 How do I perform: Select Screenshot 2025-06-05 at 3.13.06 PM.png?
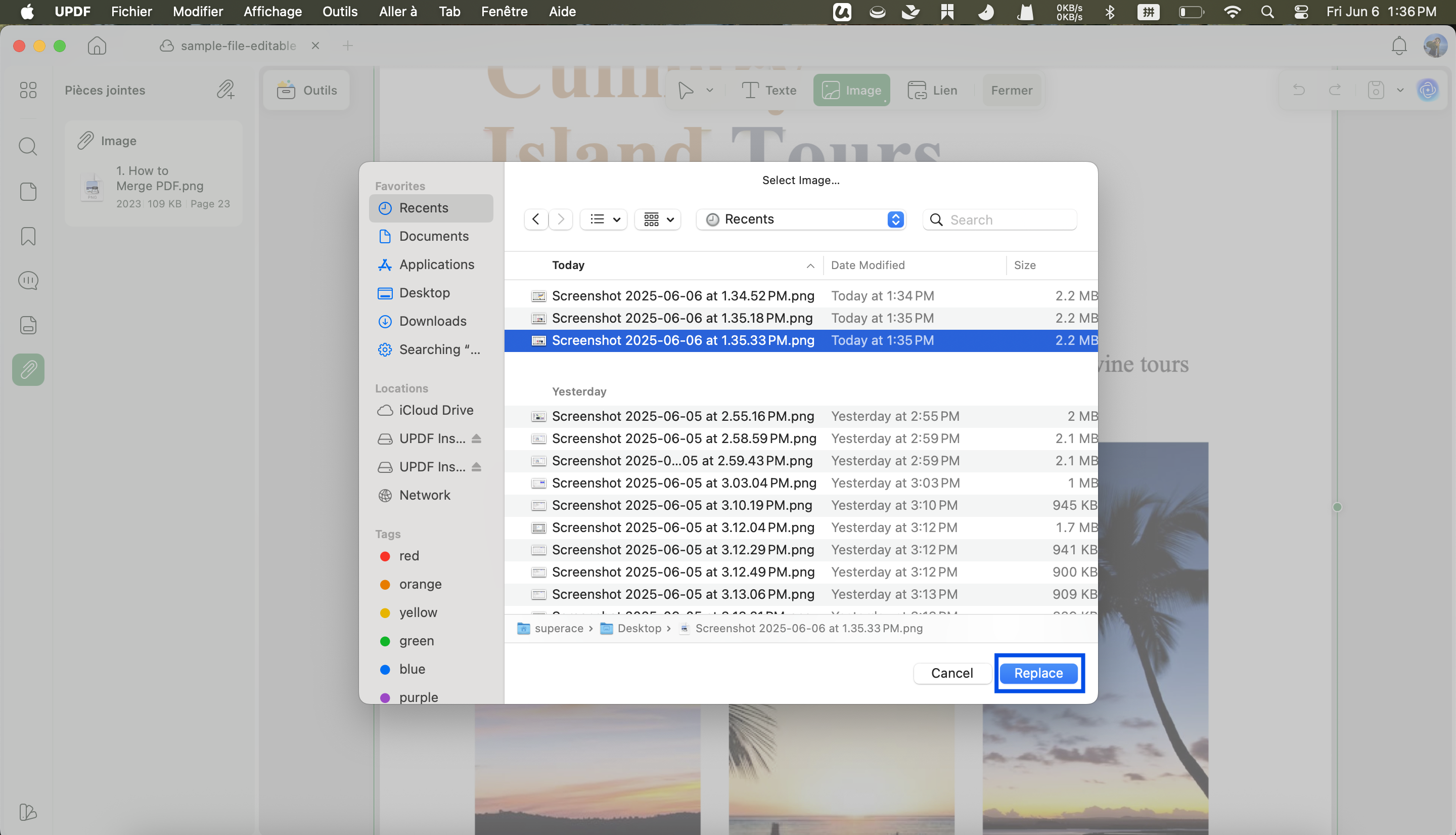(801, 594)
